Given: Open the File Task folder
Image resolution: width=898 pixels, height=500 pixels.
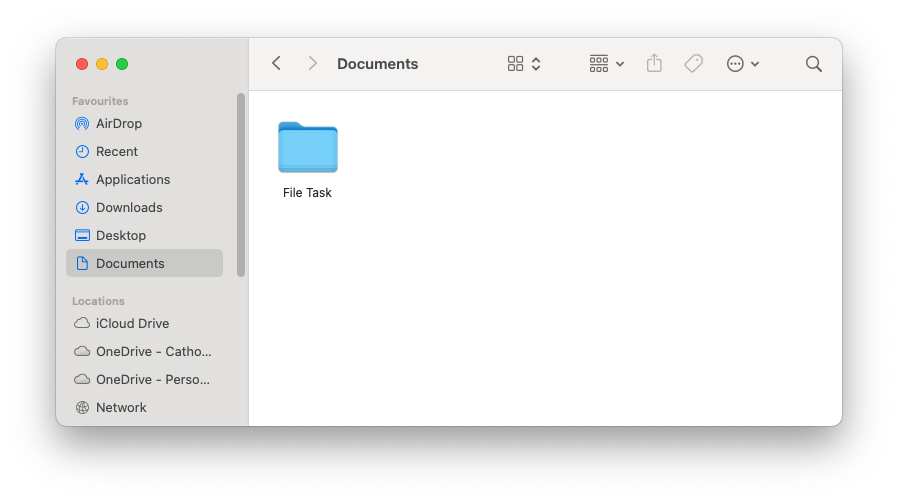Looking at the screenshot, I should 307,148.
